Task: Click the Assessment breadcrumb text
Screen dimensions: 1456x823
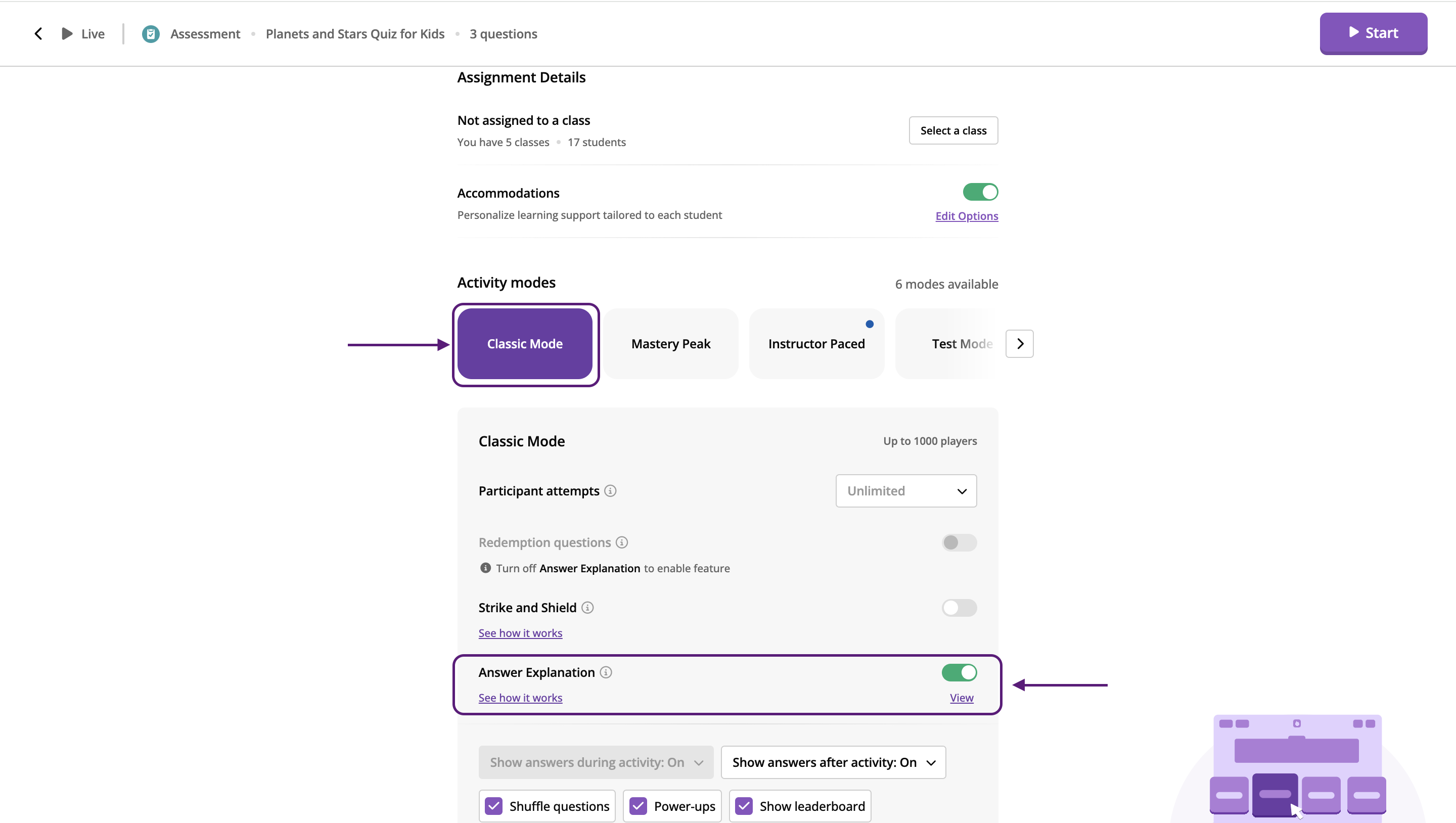Action: [205, 34]
